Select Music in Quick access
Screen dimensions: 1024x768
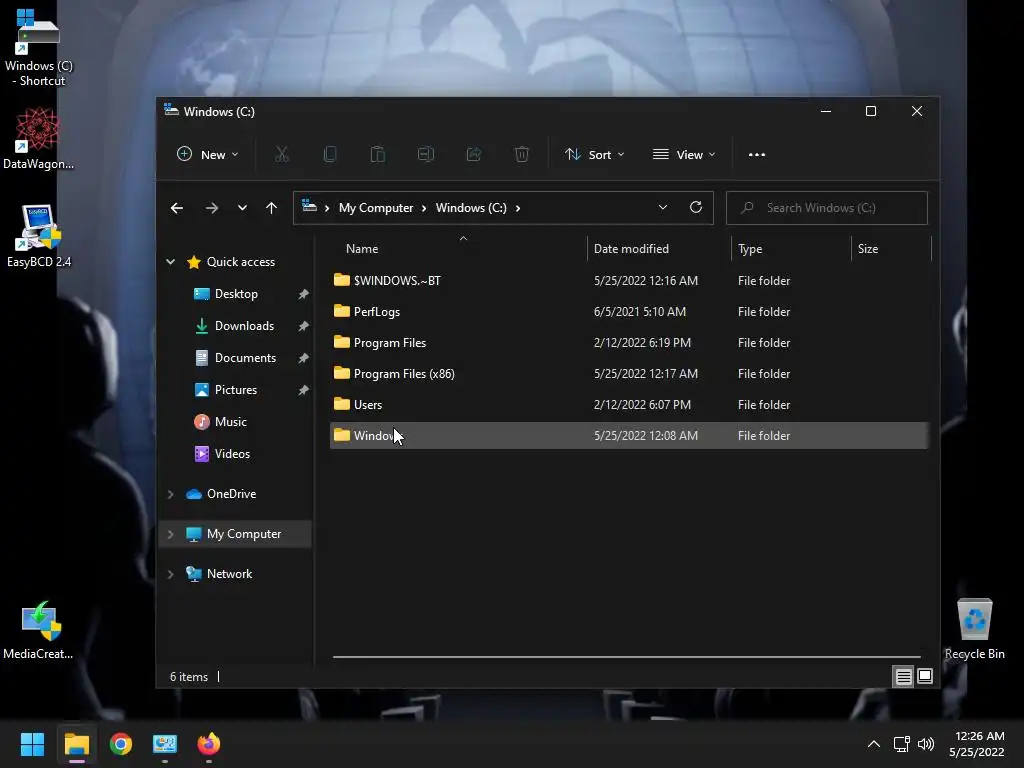pyautogui.click(x=231, y=422)
